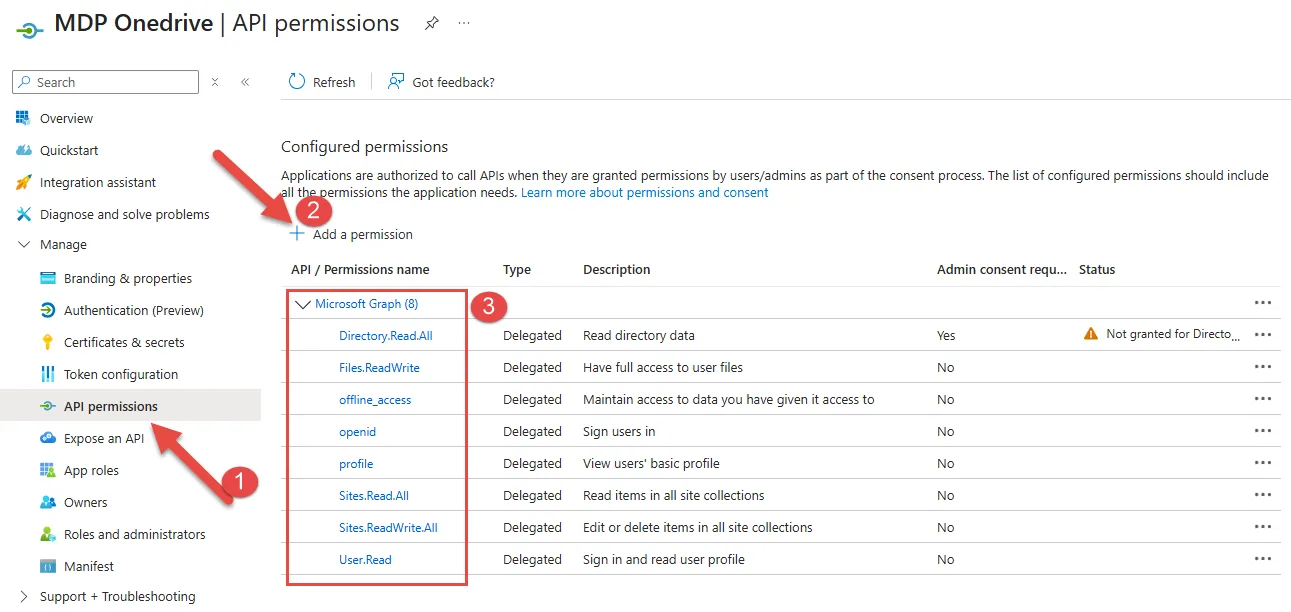
Task: Click the plus icon for Add a permission
Action: (296, 234)
